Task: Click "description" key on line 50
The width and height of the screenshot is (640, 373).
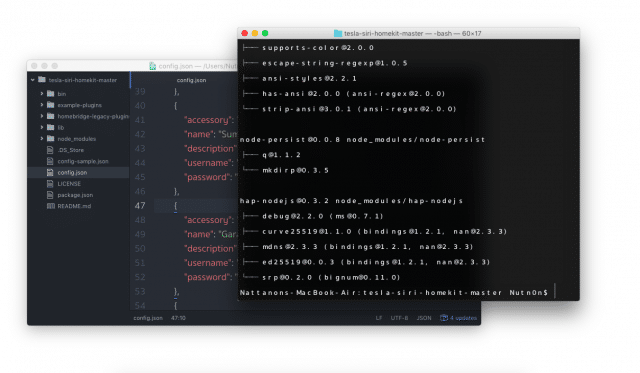Action: click(x=210, y=249)
